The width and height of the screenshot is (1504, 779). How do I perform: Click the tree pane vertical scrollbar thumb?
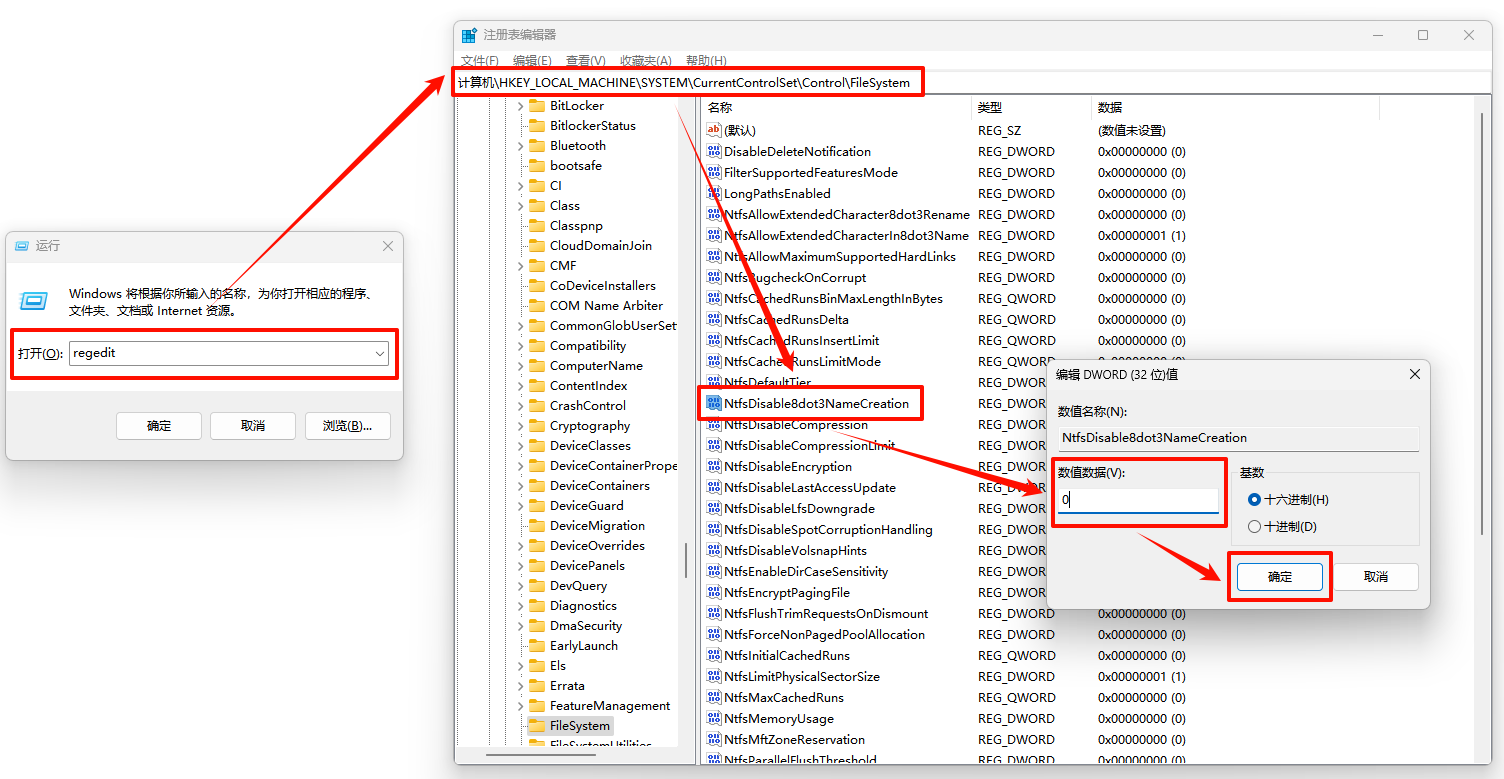point(686,560)
